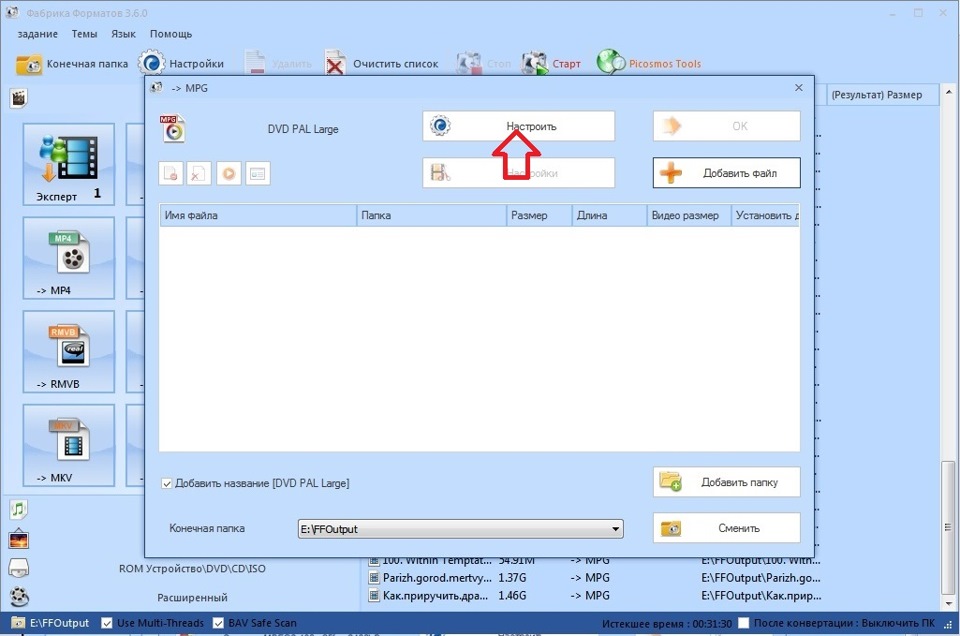Viewport: 960px width, 636px height.
Task: Choose the -> MKV format tile
Action: pyautogui.click(x=69, y=445)
